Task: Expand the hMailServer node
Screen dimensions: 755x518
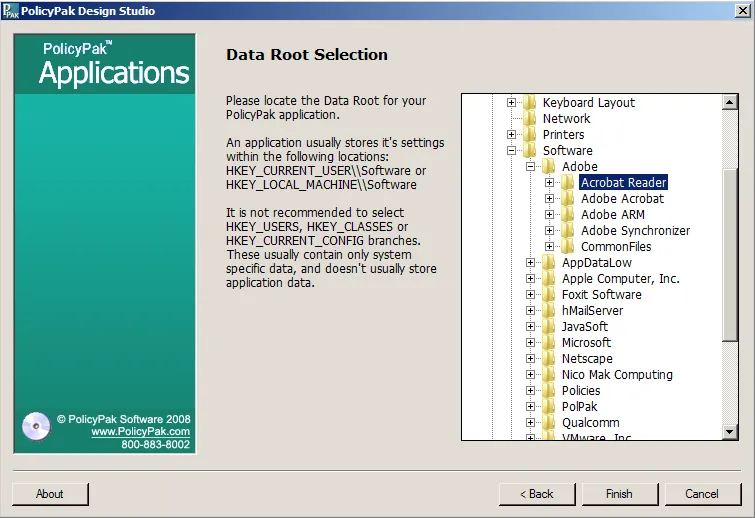Action: tap(530, 311)
